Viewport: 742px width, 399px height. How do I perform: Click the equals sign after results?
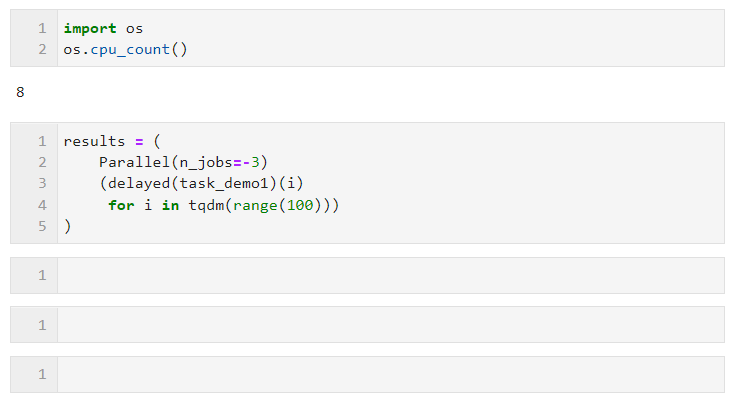pyautogui.click(x=139, y=142)
